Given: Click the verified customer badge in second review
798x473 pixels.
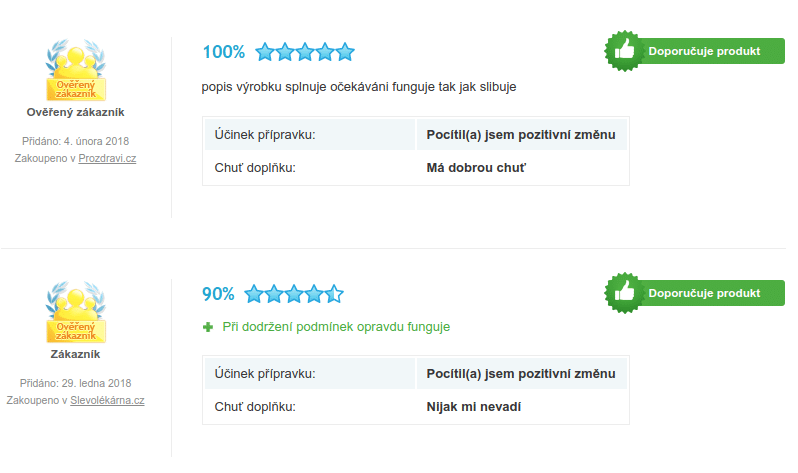Looking at the screenshot, I should coord(76,312).
